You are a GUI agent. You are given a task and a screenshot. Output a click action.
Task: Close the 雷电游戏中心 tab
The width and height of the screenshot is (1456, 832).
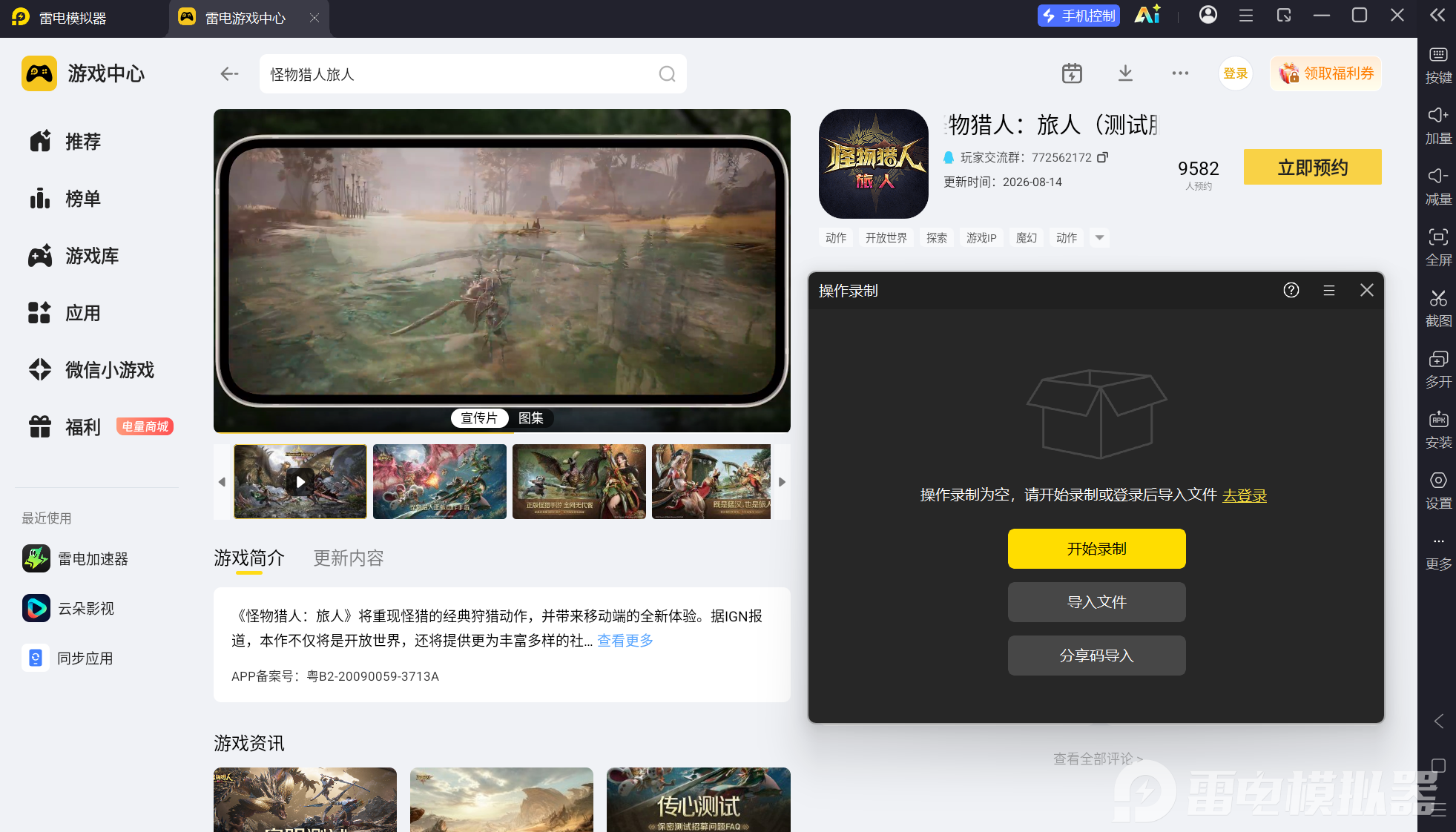(x=314, y=18)
